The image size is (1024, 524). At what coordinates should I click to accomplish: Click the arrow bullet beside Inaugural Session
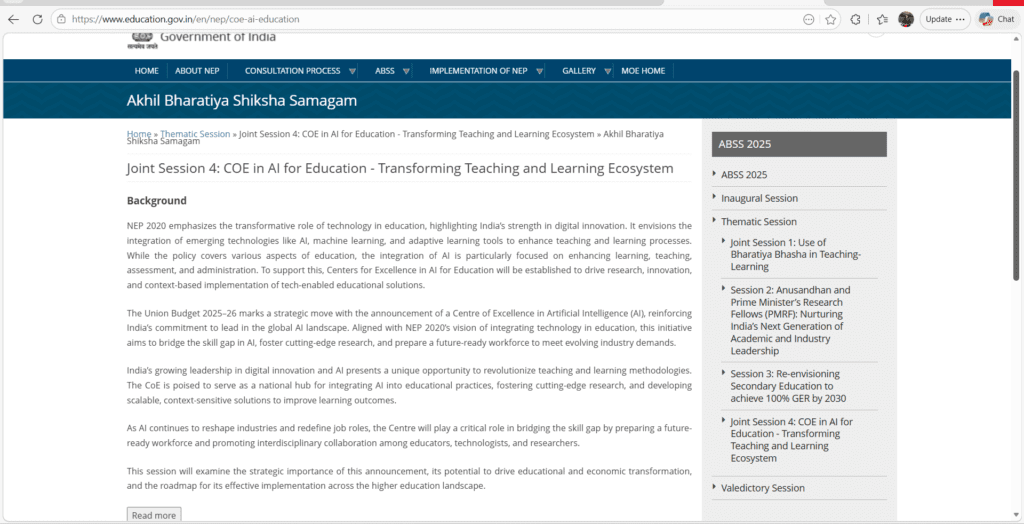click(x=714, y=197)
